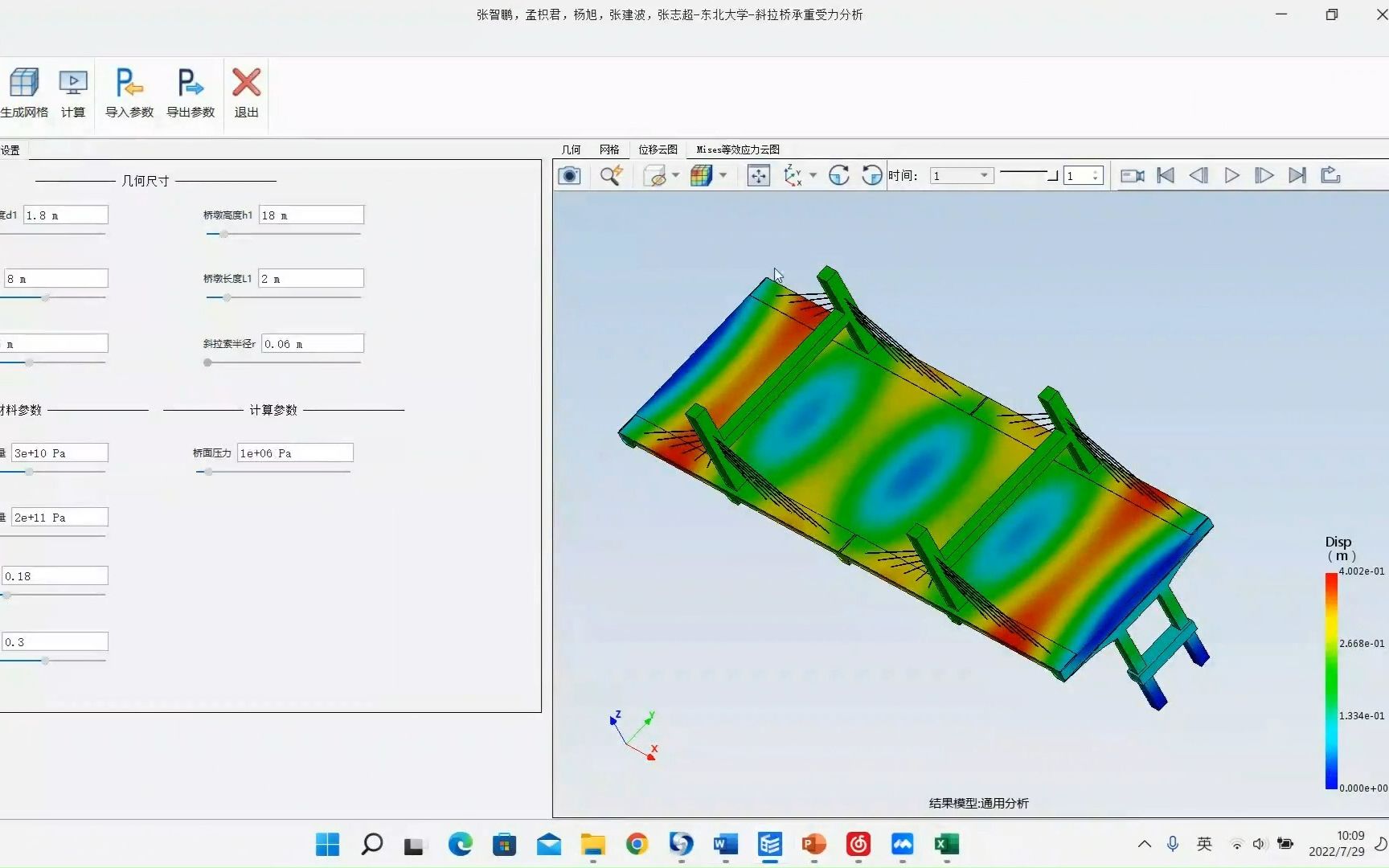This screenshot has width=1389, height=868.
Task: Take a viewport screenshot with camera icon
Action: 569,175
